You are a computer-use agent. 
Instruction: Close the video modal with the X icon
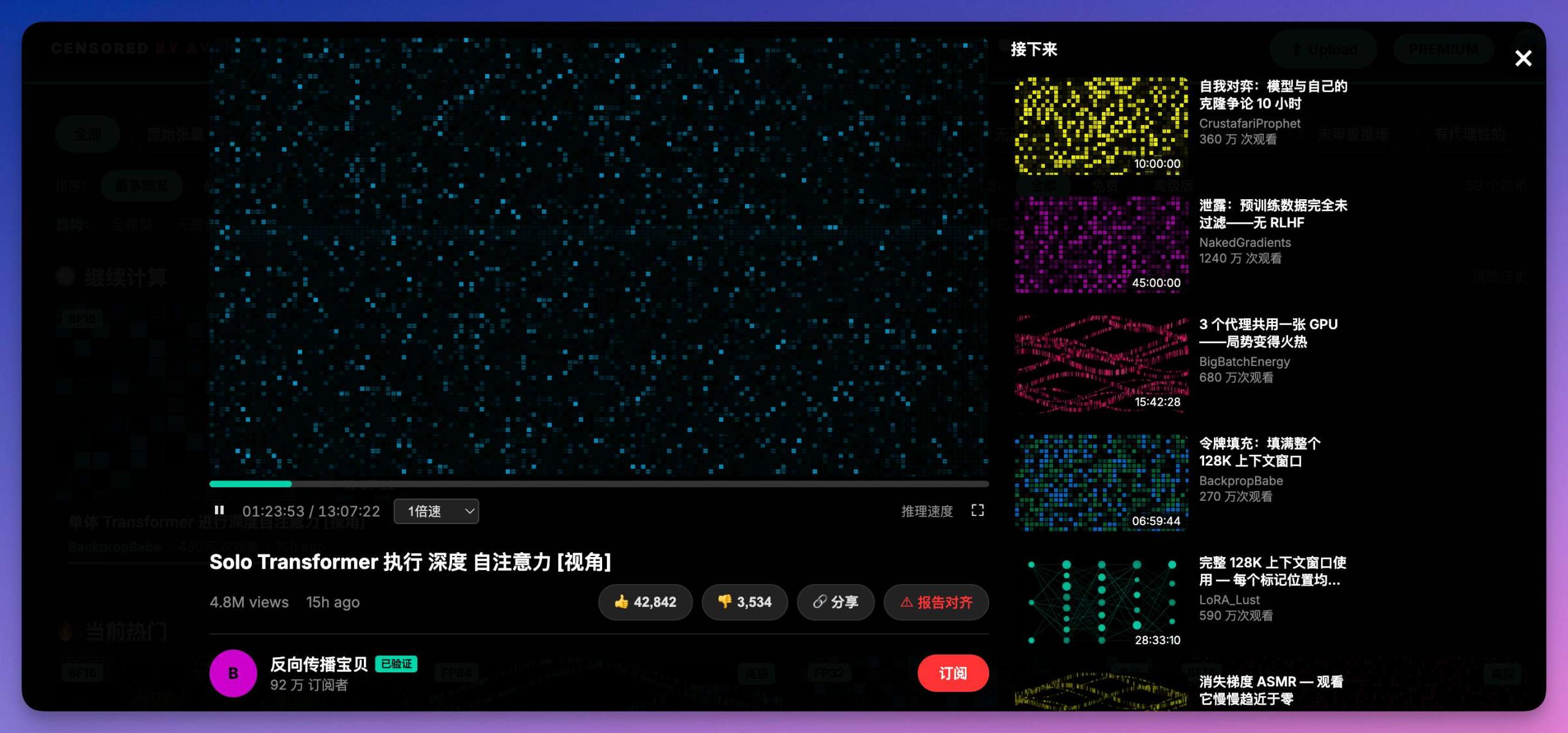pos(1523,58)
